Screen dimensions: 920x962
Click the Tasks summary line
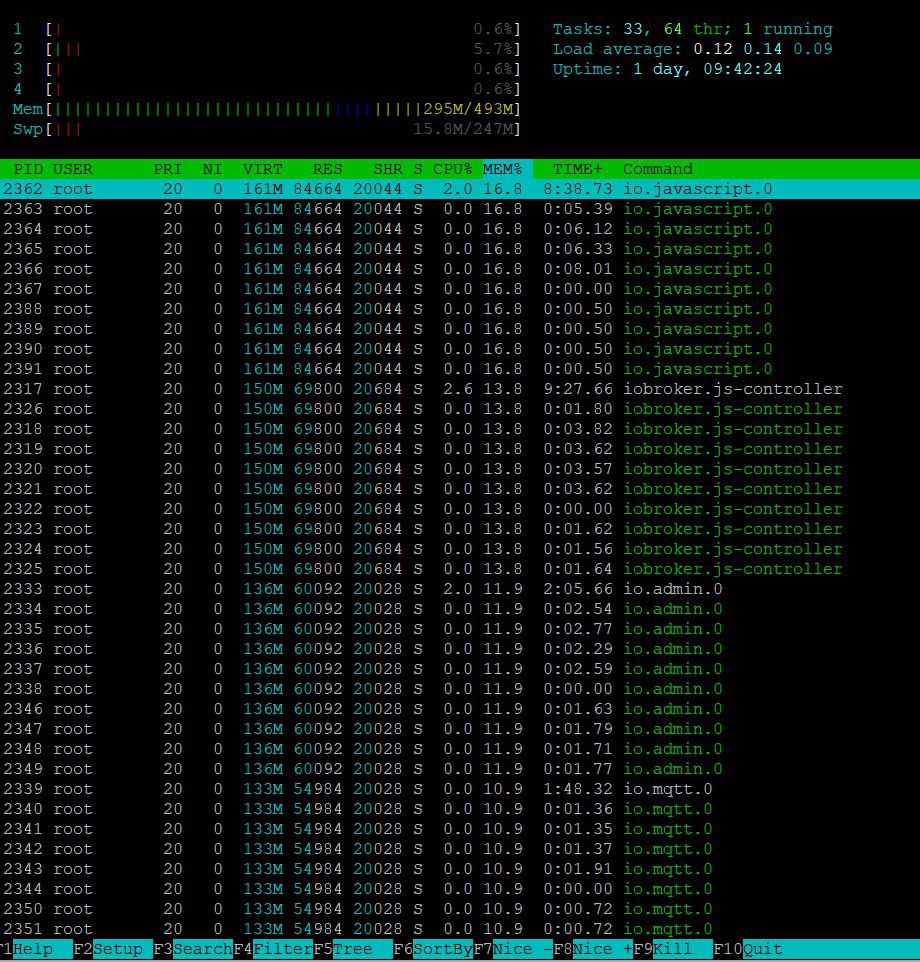pyautogui.click(x=692, y=29)
